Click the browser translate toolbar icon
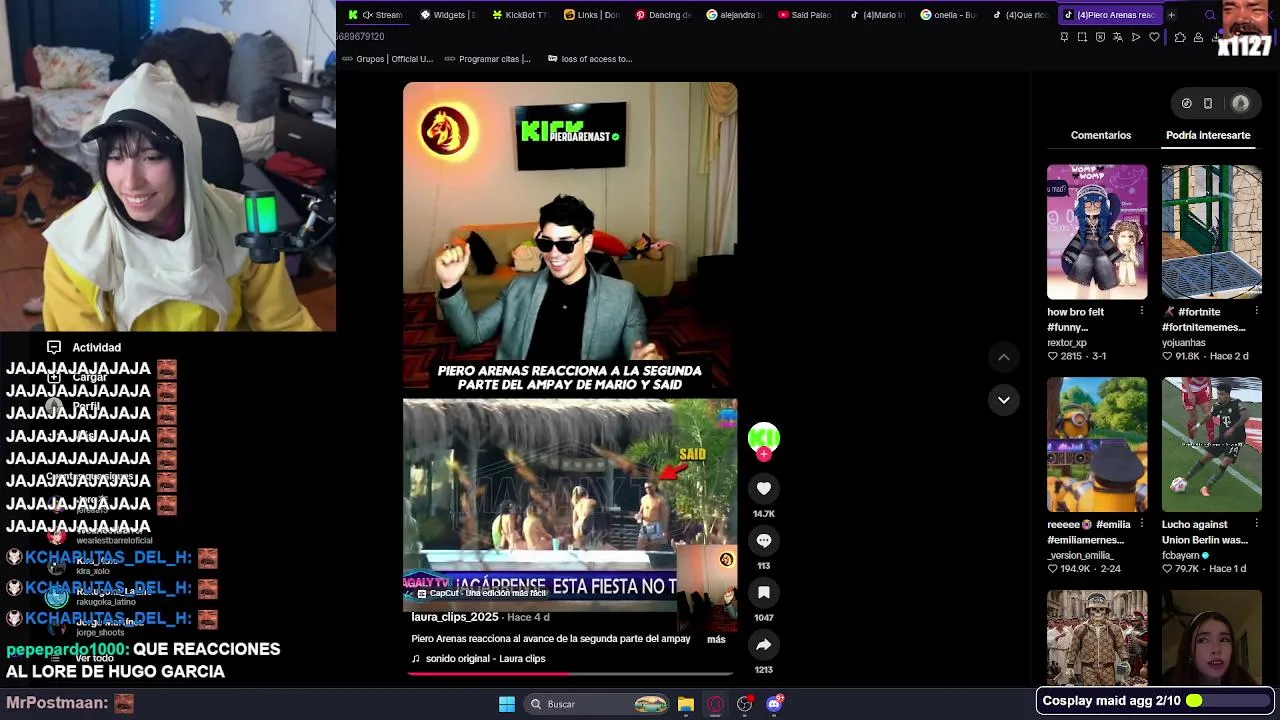Viewport: 1280px width, 720px height. pyautogui.click(x=1118, y=37)
